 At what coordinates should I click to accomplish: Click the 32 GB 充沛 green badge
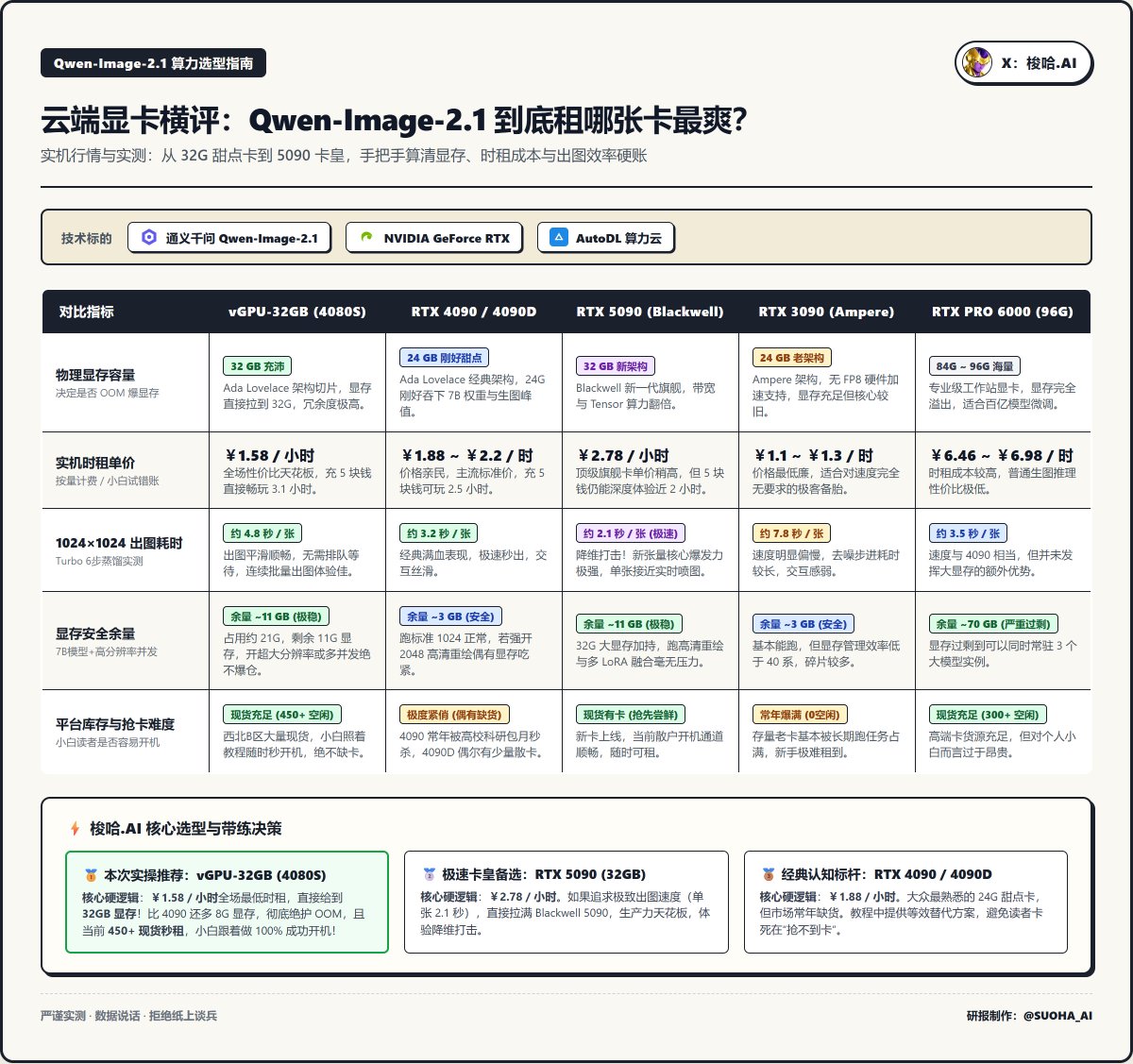pos(258,366)
